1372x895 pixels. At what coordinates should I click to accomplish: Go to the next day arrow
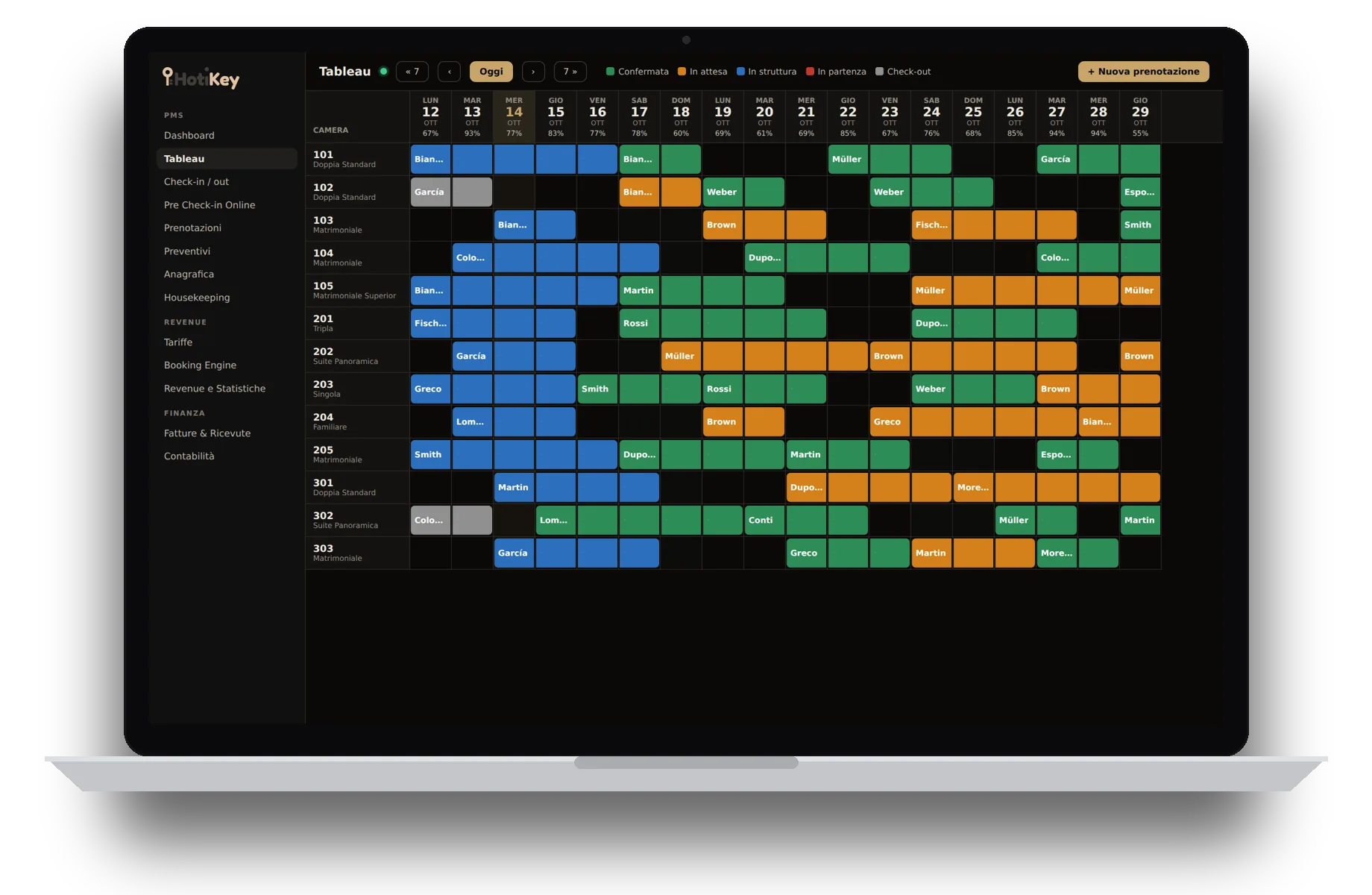pos(533,72)
